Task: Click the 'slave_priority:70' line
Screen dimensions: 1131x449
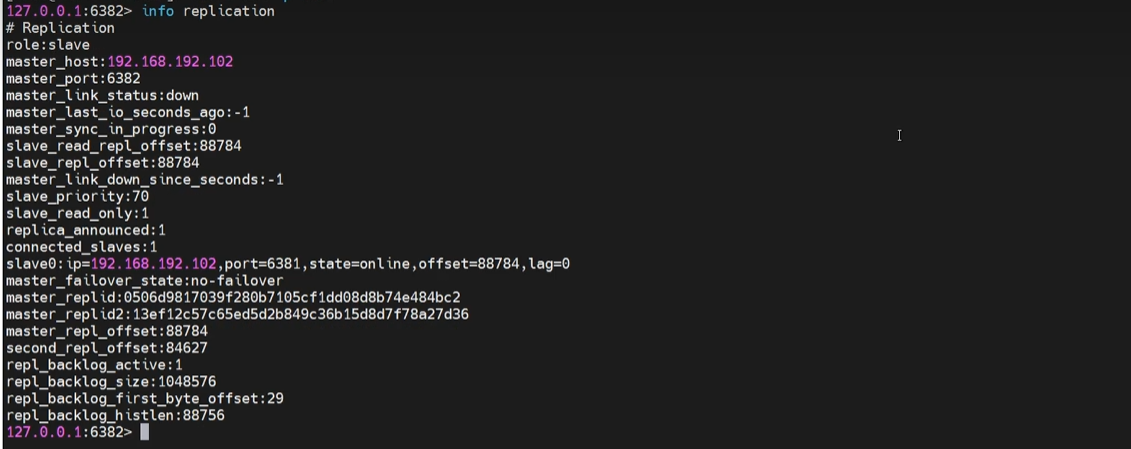Action: tap(77, 197)
